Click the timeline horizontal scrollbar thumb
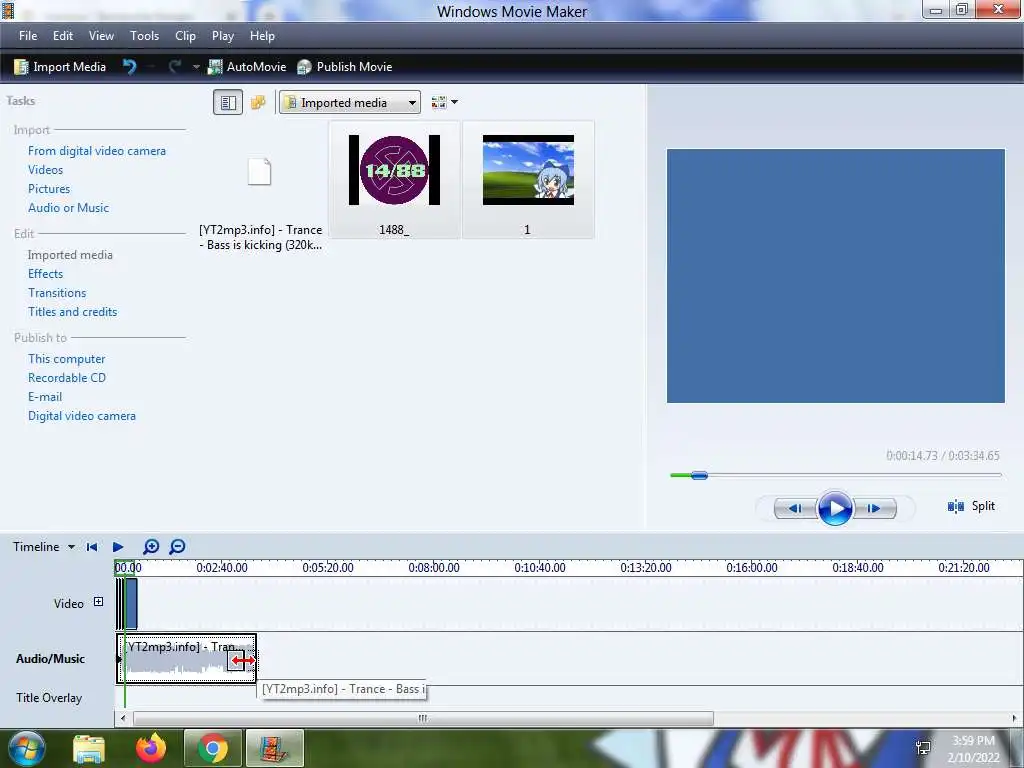The width and height of the screenshot is (1024, 768). click(x=423, y=718)
